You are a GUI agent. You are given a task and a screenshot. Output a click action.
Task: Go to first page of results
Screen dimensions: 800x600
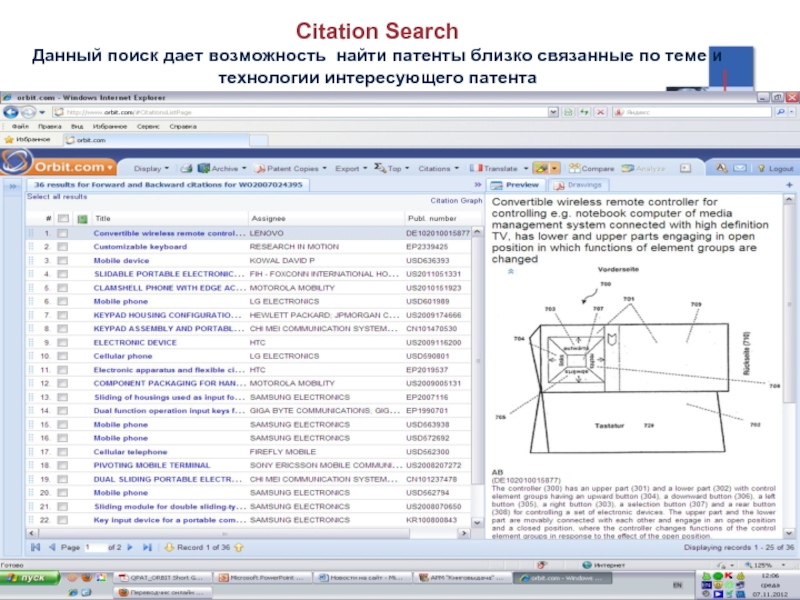tap(35, 547)
